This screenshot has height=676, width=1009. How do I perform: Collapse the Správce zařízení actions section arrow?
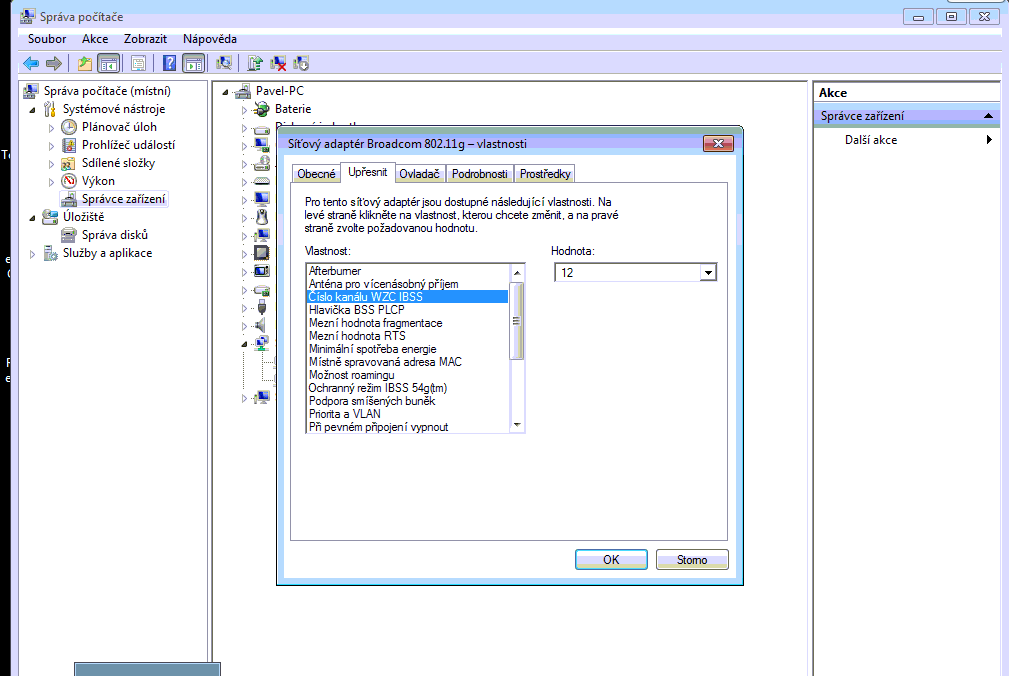pyautogui.click(x=988, y=116)
